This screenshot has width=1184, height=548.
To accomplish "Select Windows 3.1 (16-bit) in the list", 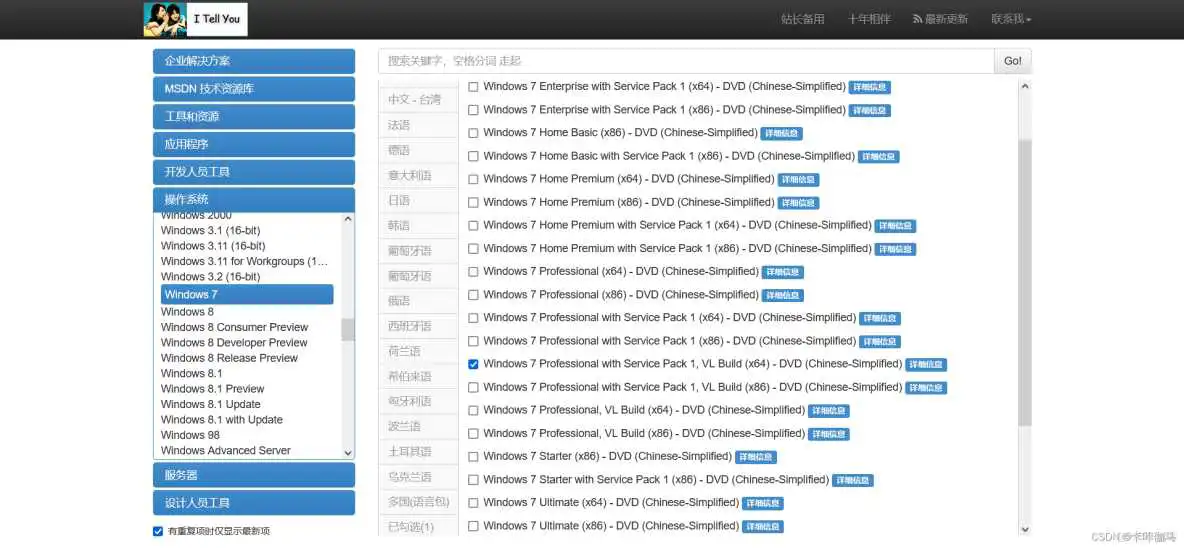I will click(x=211, y=230).
